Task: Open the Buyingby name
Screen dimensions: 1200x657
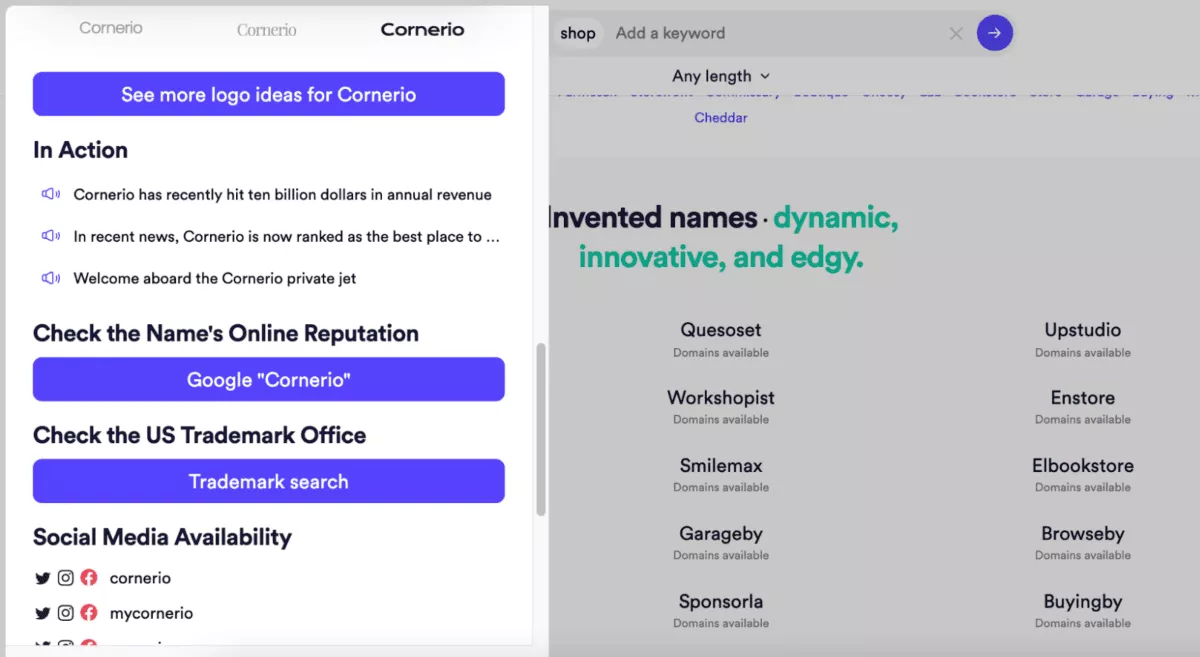Action: [x=1083, y=602]
